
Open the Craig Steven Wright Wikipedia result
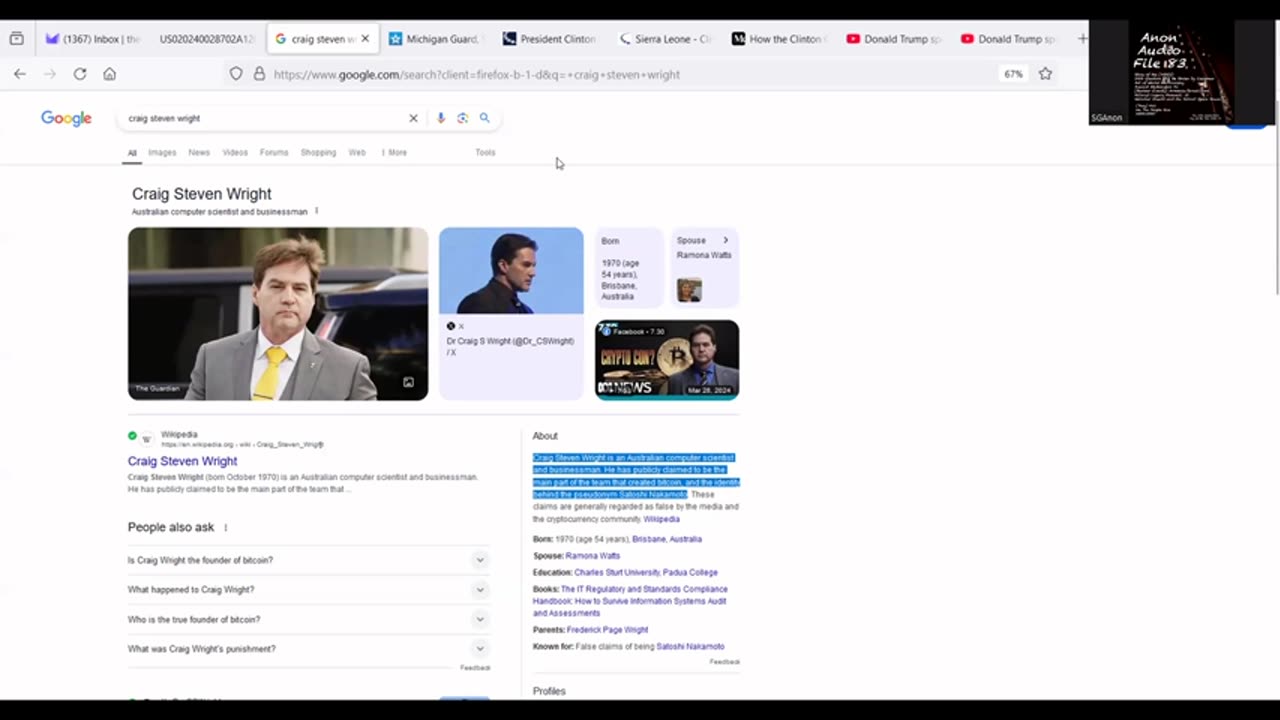pyautogui.click(x=182, y=461)
